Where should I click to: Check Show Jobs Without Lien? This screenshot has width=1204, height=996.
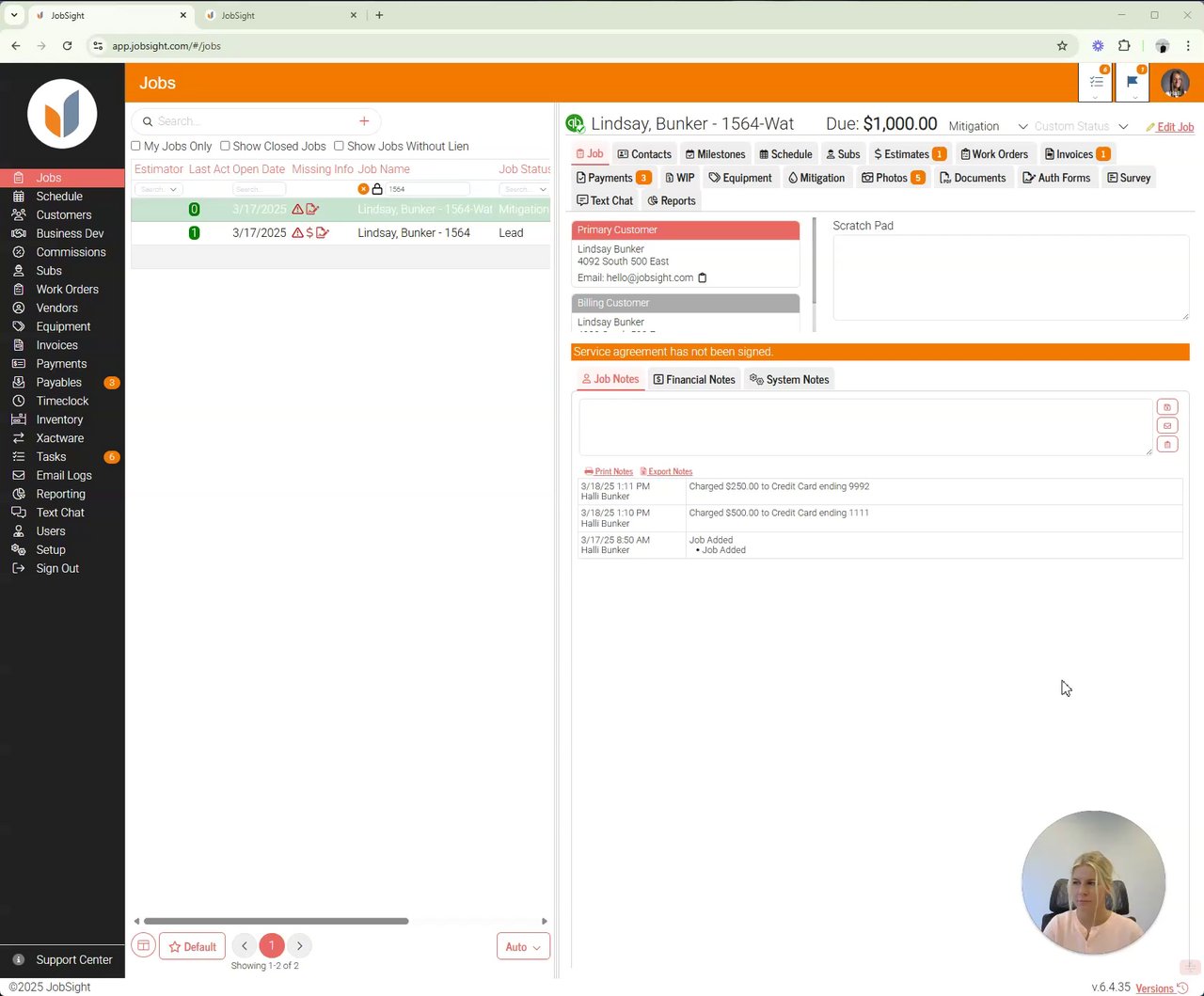(339, 146)
